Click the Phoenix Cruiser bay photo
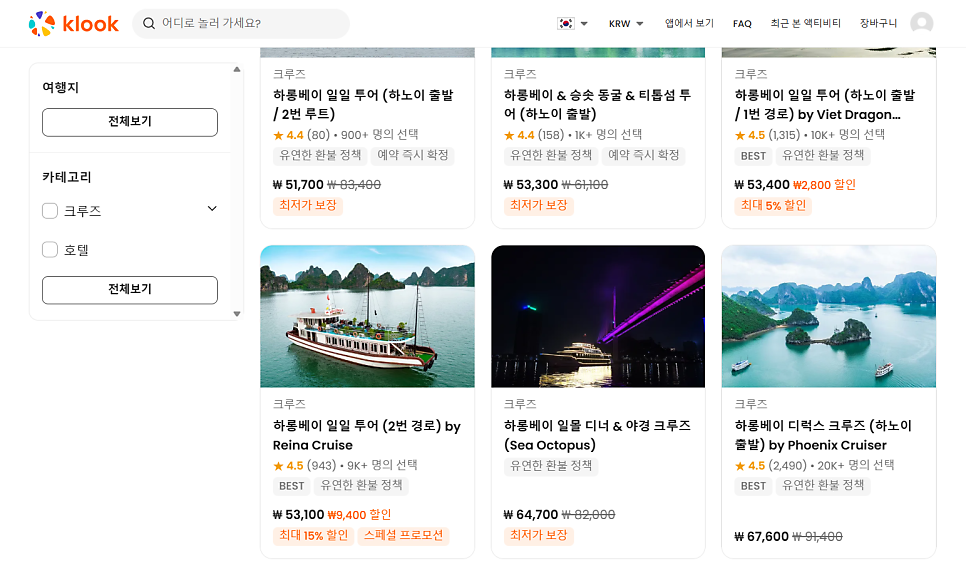The width and height of the screenshot is (966, 571). click(829, 317)
